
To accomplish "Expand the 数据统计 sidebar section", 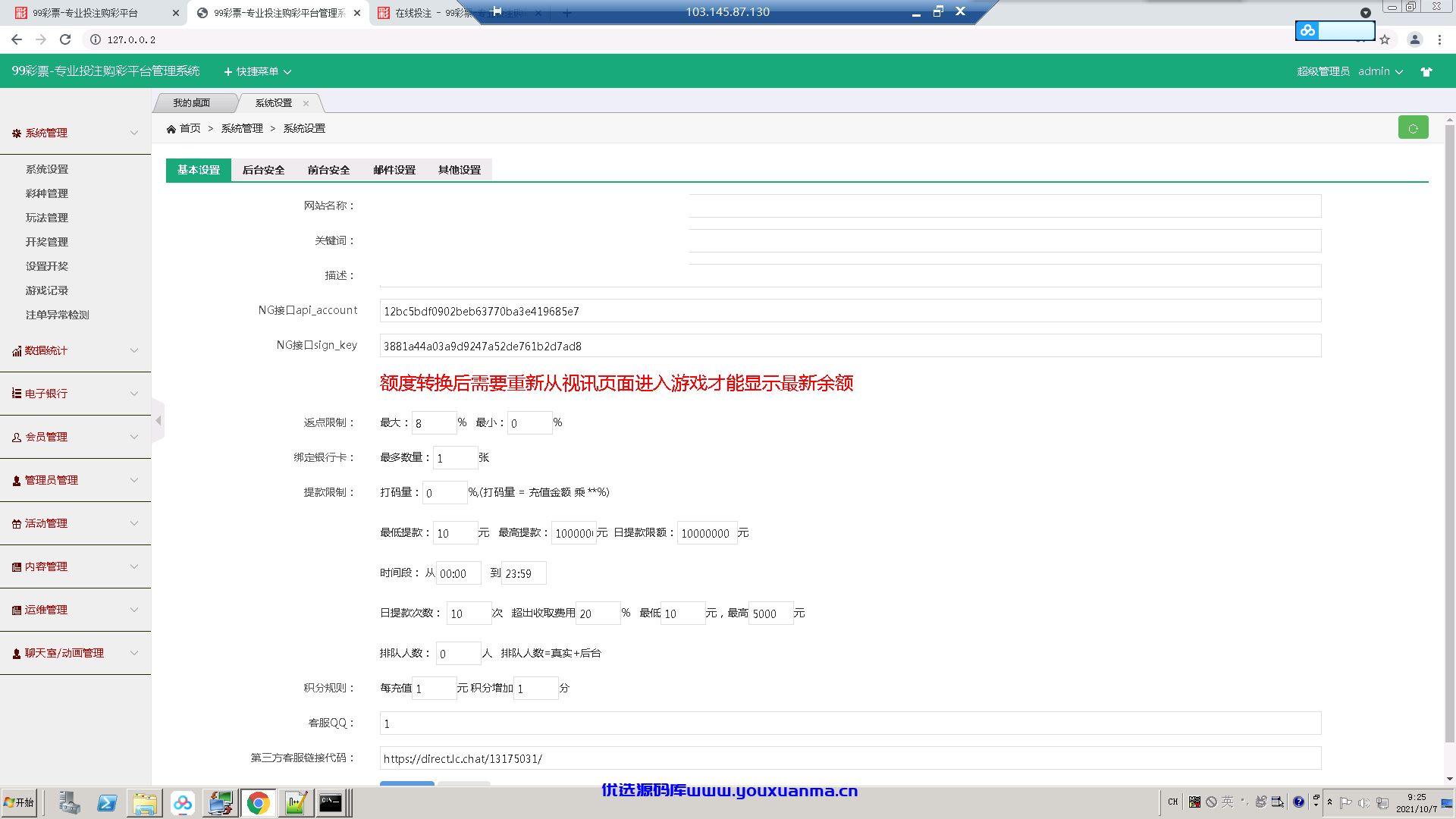I will pyautogui.click(x=75, y=350).
